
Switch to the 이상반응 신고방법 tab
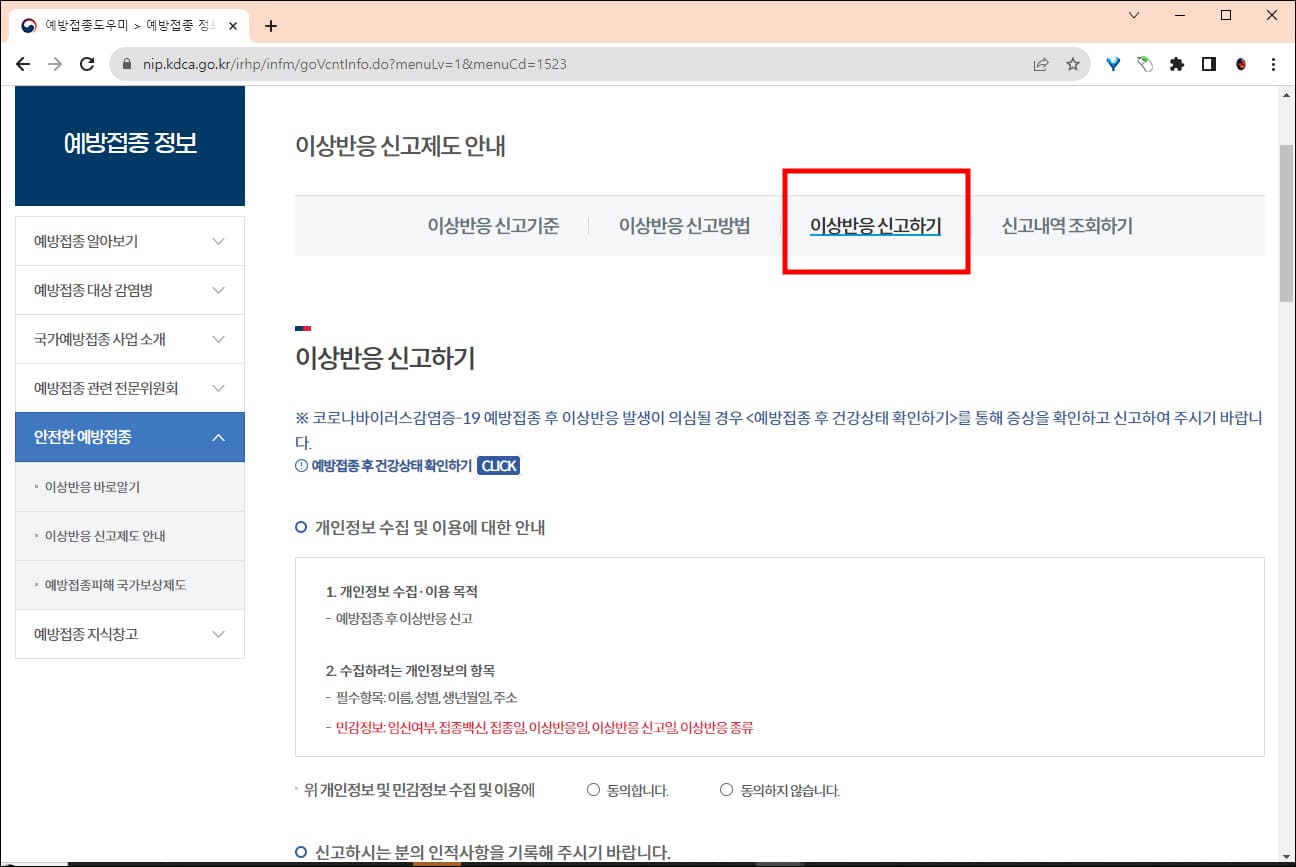point(684,226)
